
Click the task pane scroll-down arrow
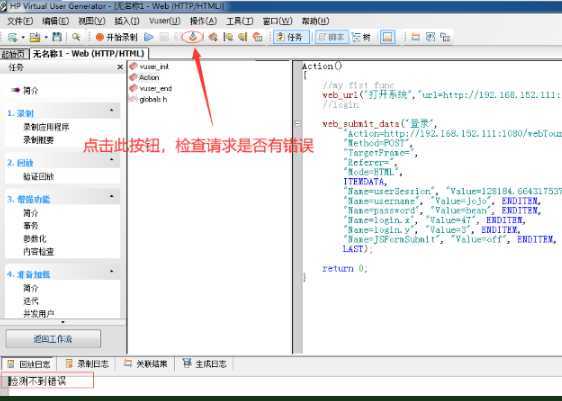63,322
